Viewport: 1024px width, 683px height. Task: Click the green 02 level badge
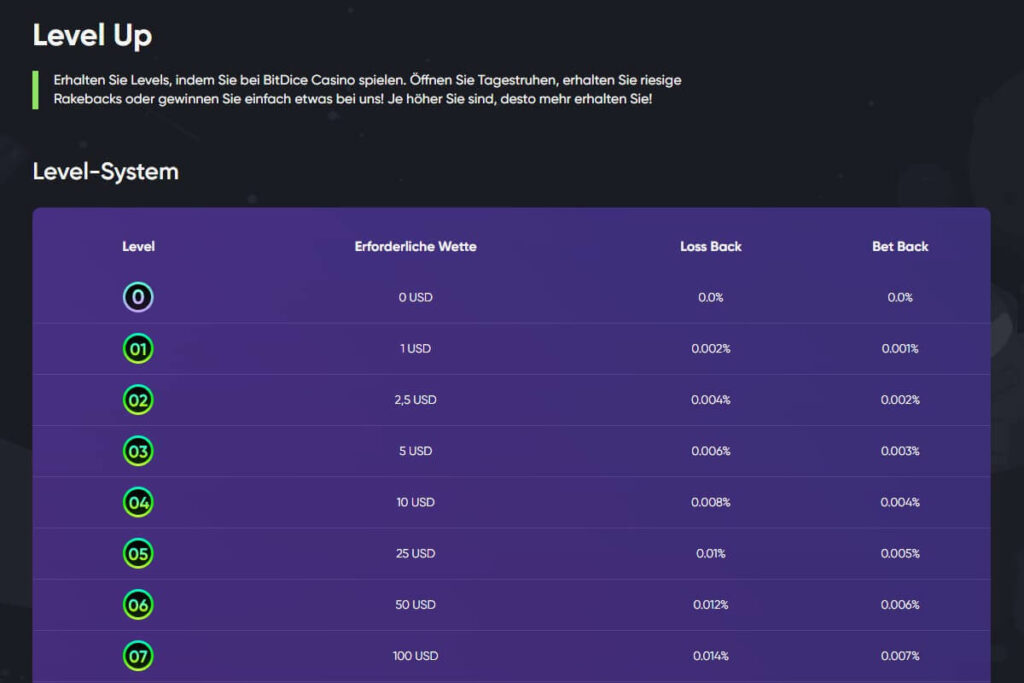[x=138, y=400]
